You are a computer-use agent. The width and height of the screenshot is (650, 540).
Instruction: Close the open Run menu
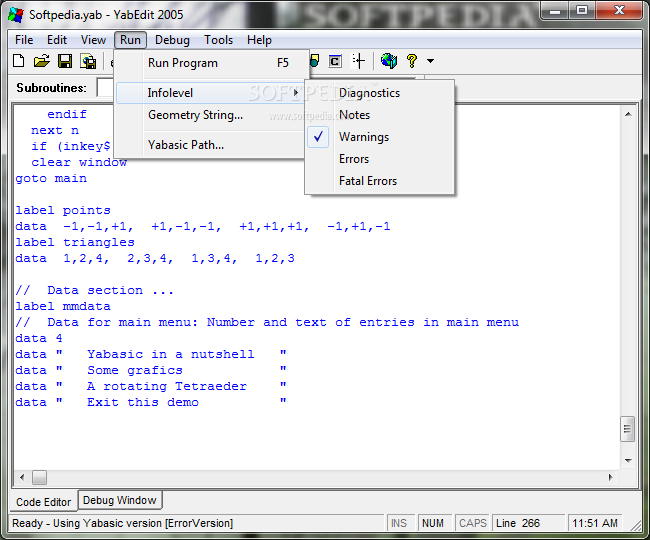(130, 40)
